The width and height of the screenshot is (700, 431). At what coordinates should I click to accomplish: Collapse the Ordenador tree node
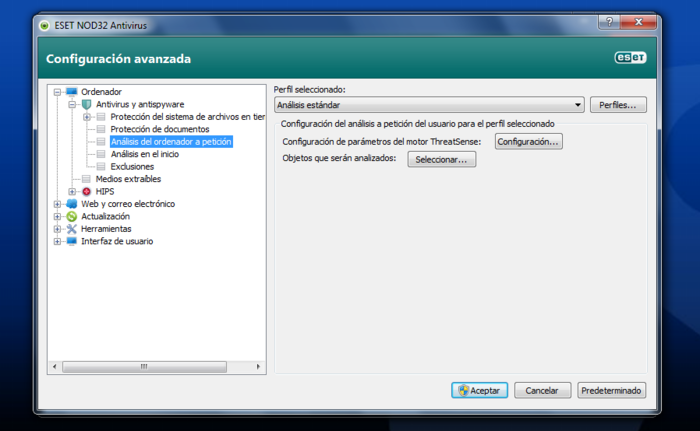[x=57, y=92]
